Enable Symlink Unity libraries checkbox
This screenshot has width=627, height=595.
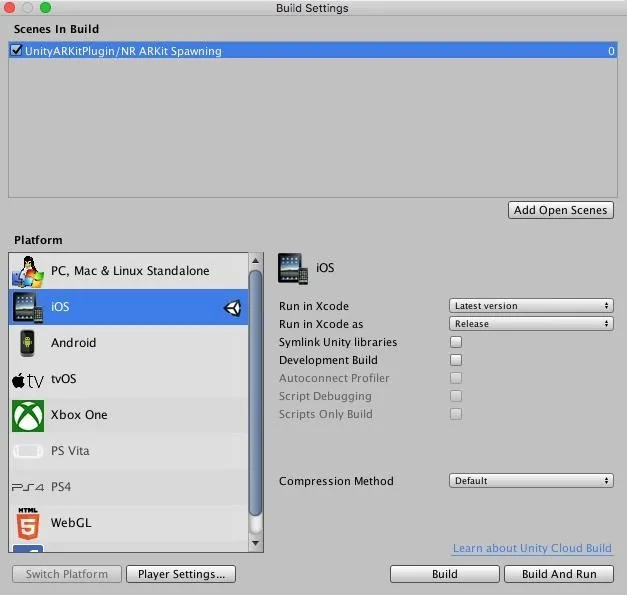[x=456, y=342]
